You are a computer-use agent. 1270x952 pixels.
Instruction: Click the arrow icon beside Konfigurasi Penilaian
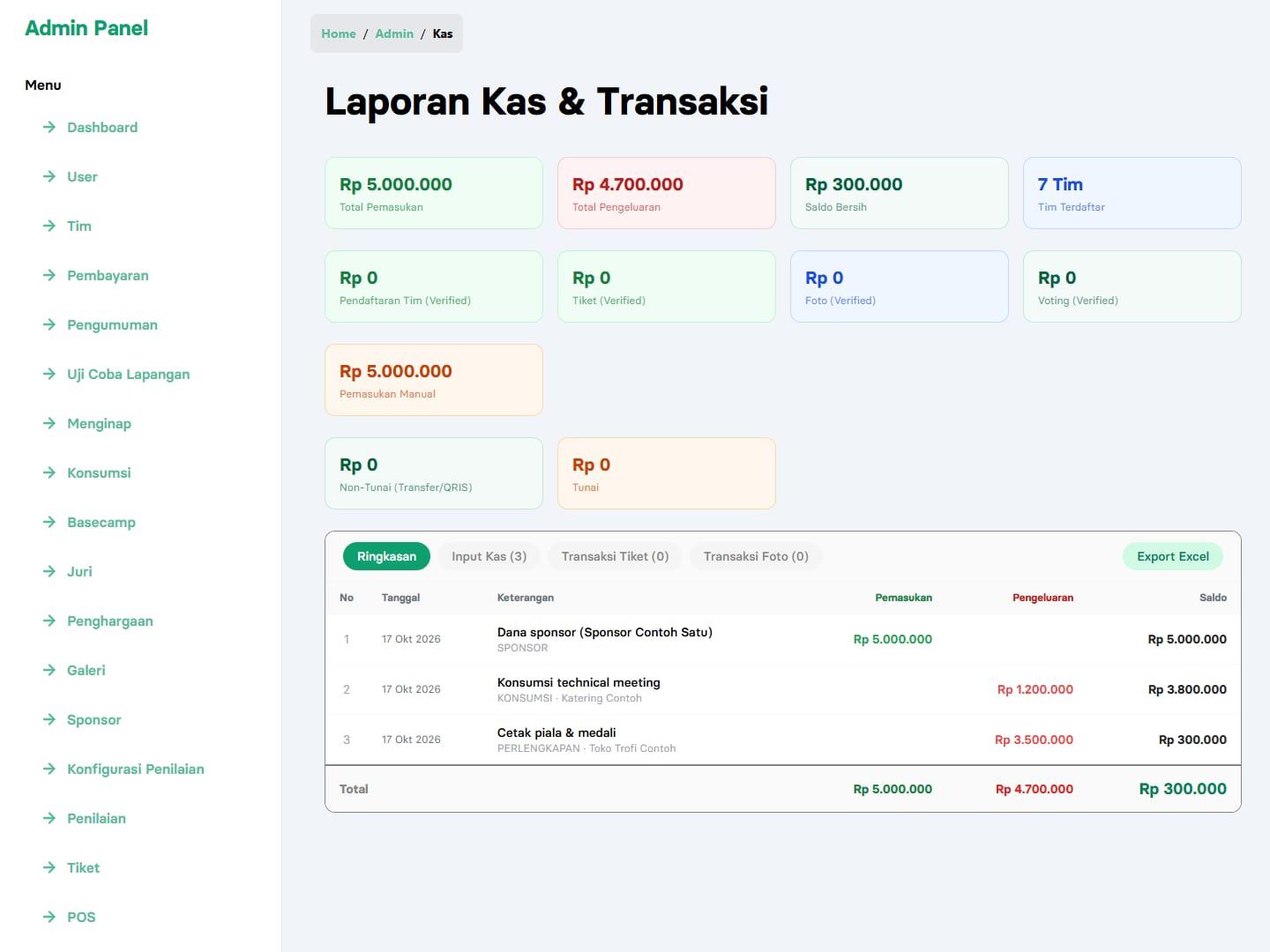point(49,769)
